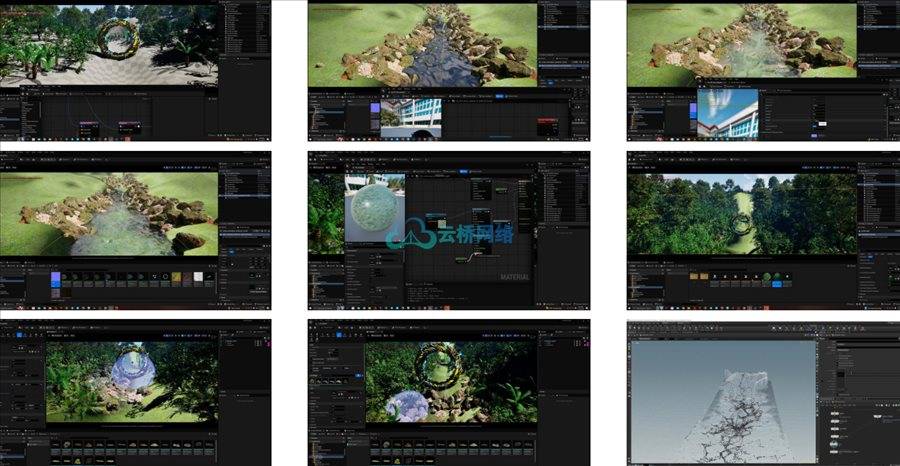900x466 pixels.
Task: Select the right pink-header node in the blueprint graph
Action: [128, 127]
